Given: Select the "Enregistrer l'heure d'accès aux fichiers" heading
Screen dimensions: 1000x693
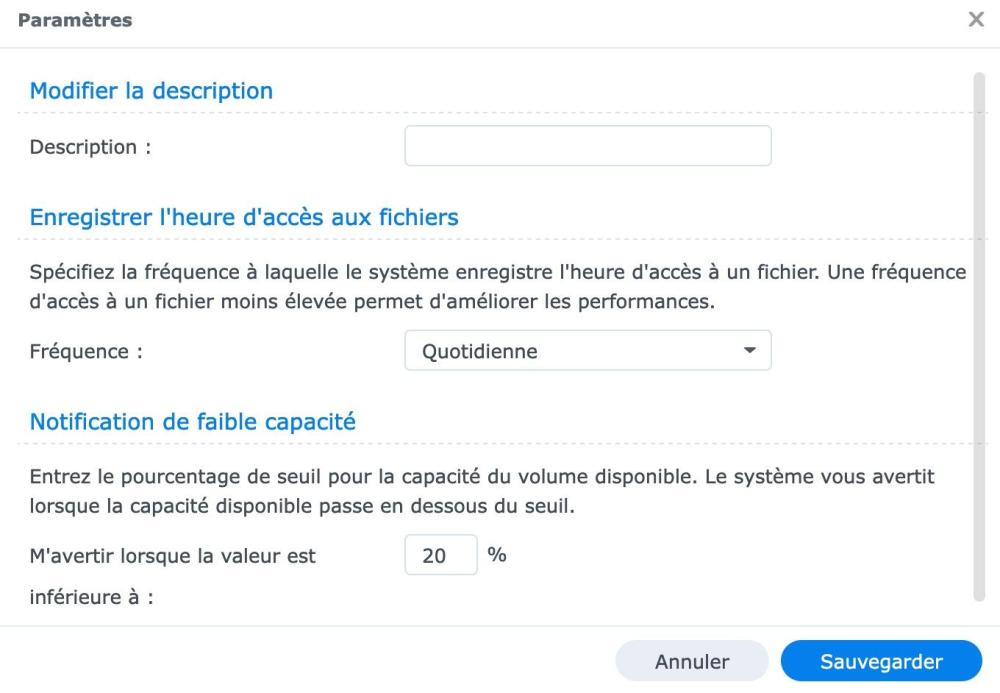Looking at the screenshot, I should point(244,217).
